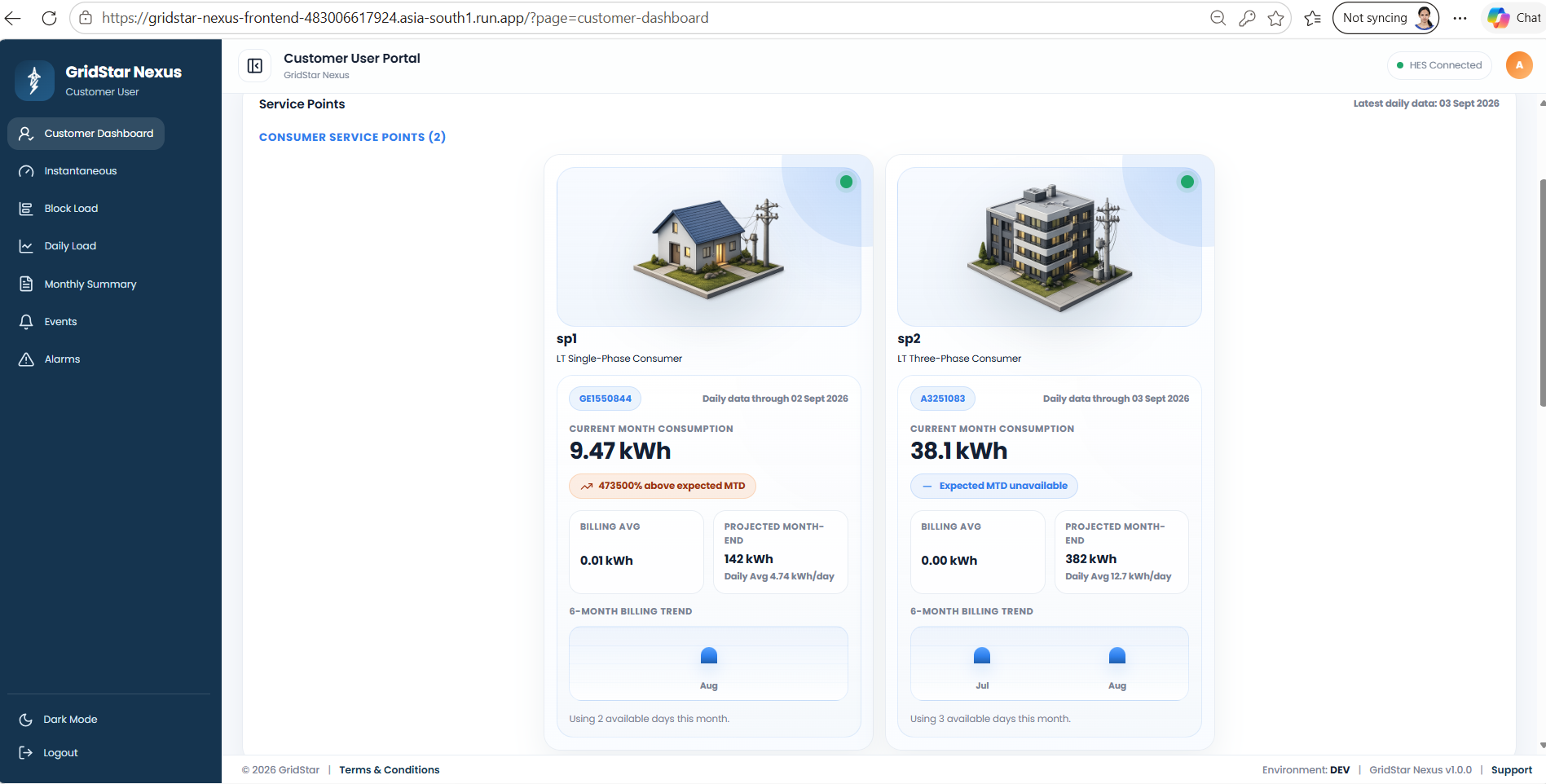Open Terms & Conditions link
The image size is (1546, 784).
[390, 770]
